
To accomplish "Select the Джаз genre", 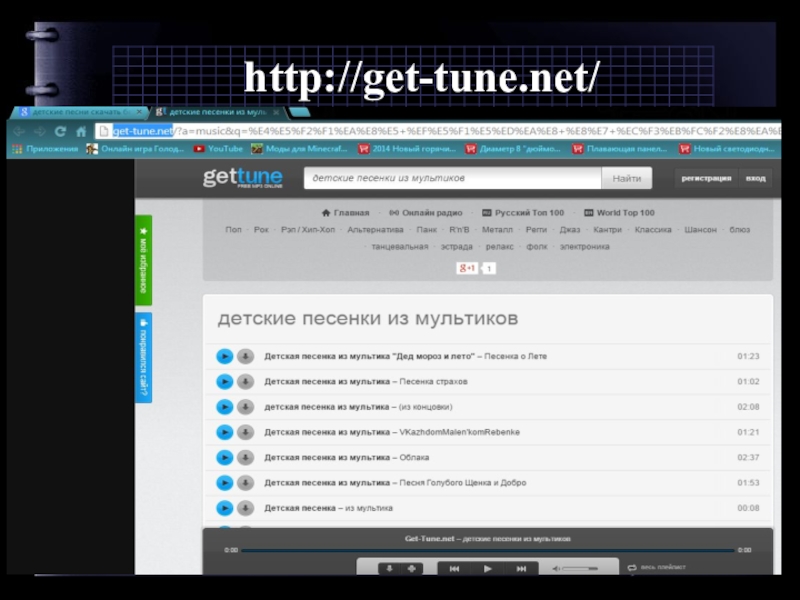I will [569, 230].
